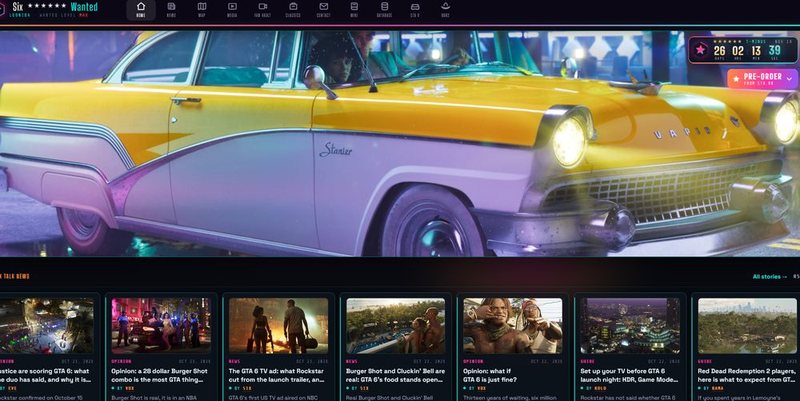Viewport: 800px width, 401px height.
Task: Read 'Burger Shot and Cluckin' Bell are real' headline
Action: 395,375
